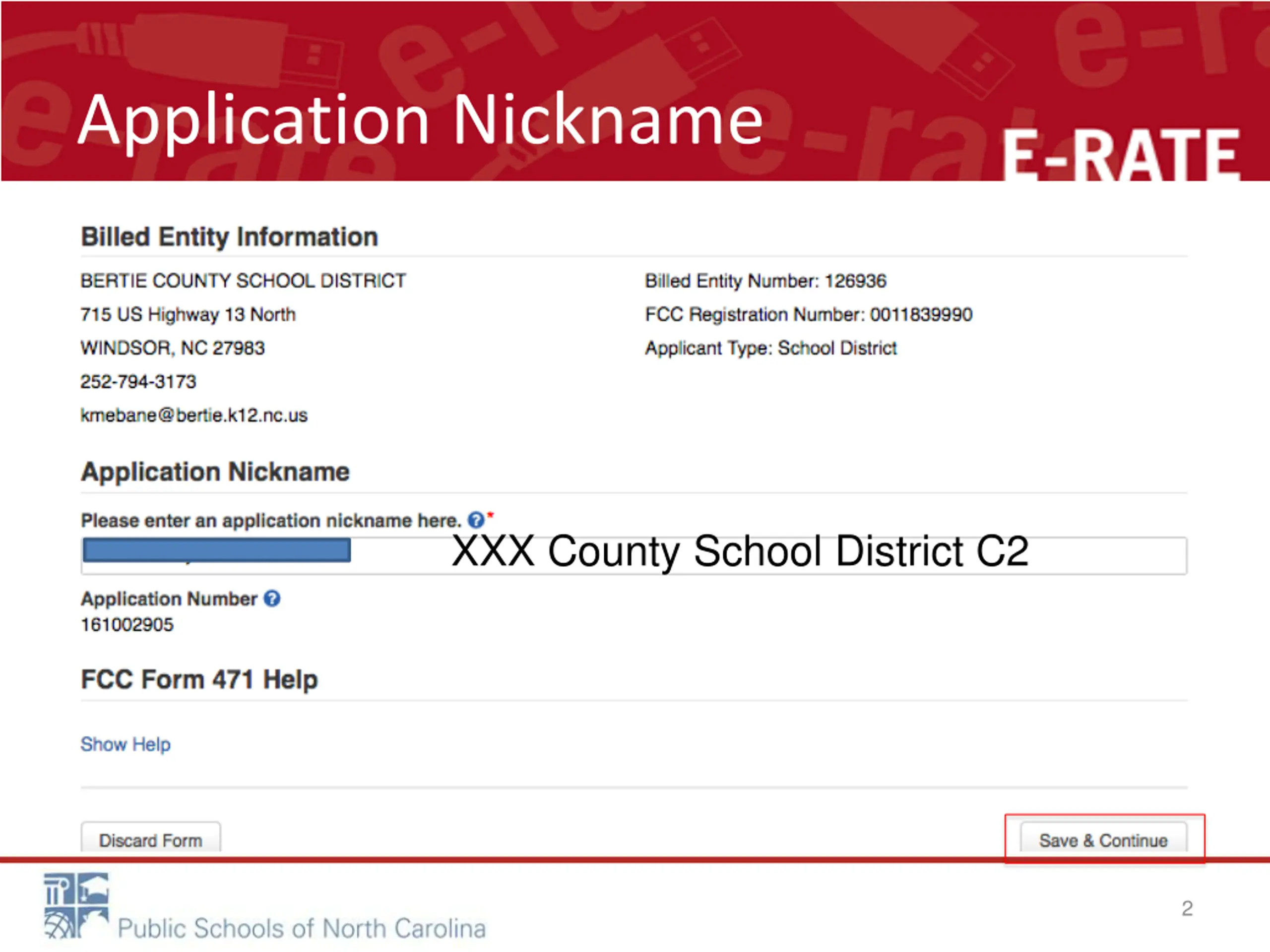Screen dimensions: 1270x952
Task: Select the email kmebane@bertie.k12.nc.us
Action: point(194,415)
